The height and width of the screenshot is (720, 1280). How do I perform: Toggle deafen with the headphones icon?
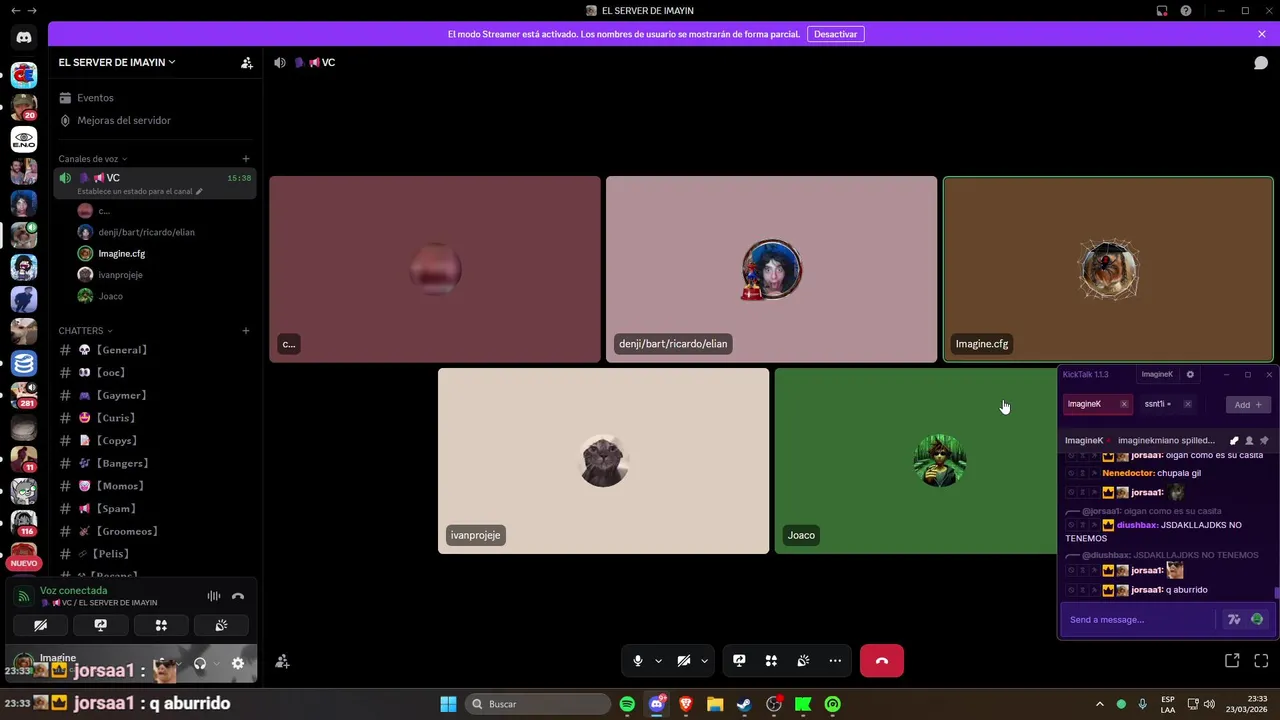[200, 663]
